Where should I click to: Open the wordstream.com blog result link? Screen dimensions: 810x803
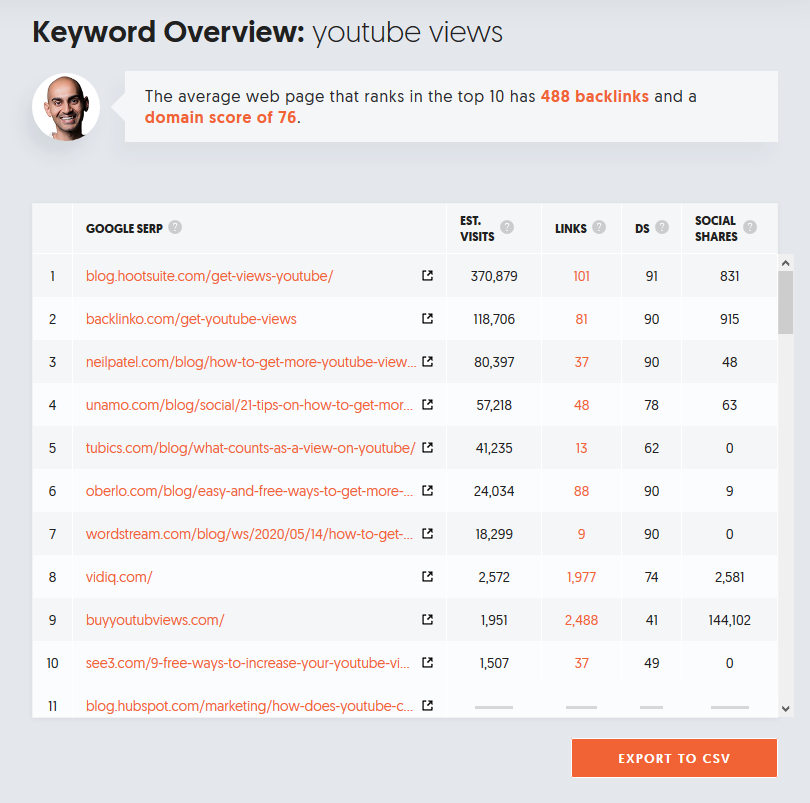[249, 534]
